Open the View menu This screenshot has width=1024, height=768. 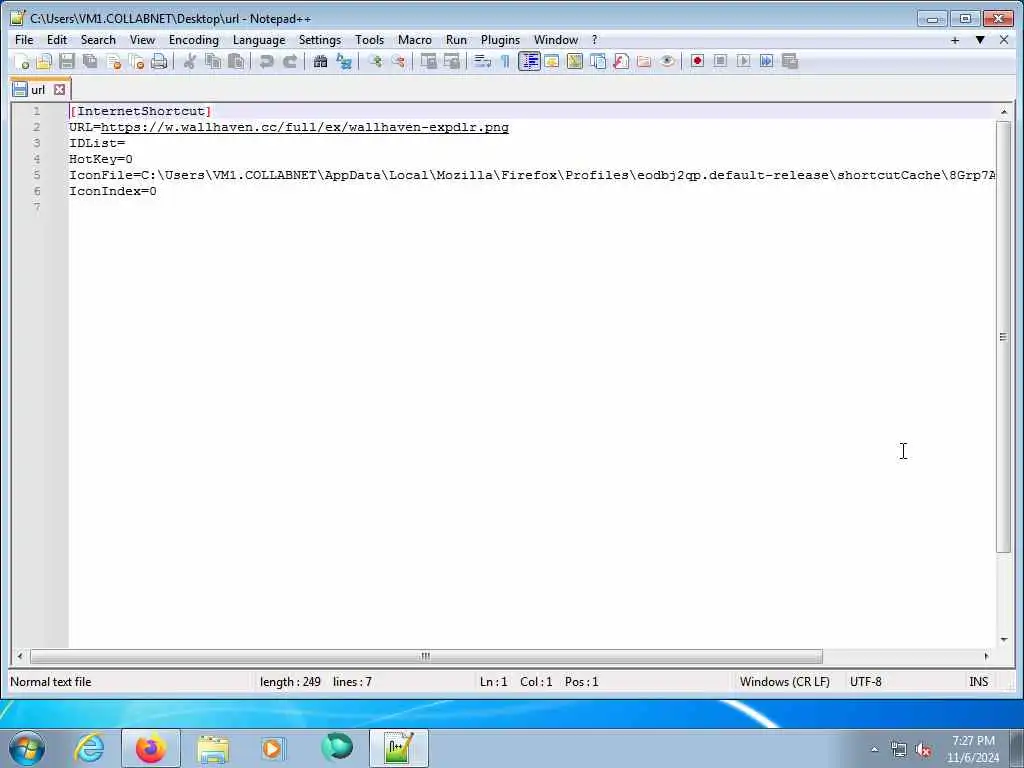pyautogui.click(x=142, y=40)
